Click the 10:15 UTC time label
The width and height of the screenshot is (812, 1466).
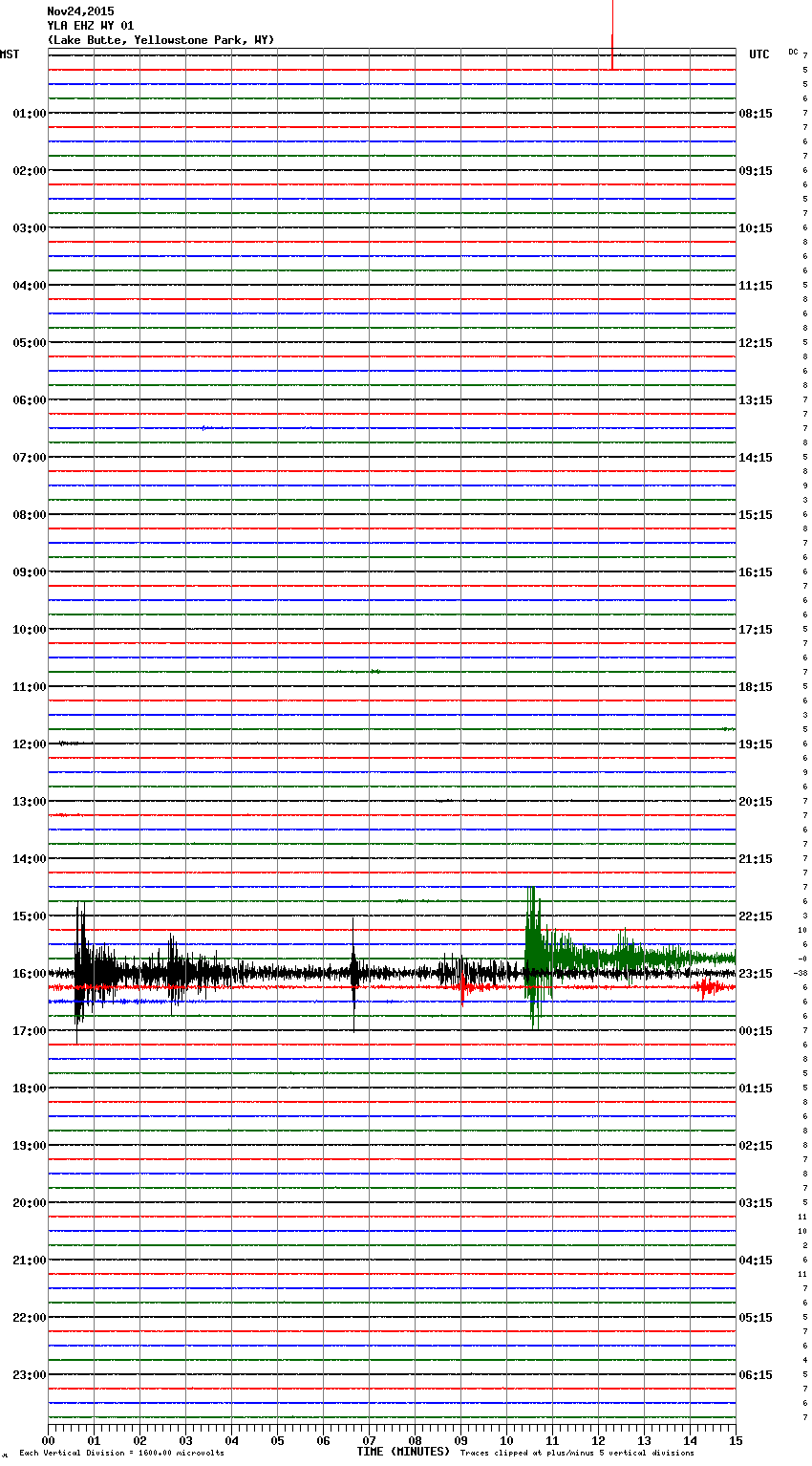click(x=756, y=228)
